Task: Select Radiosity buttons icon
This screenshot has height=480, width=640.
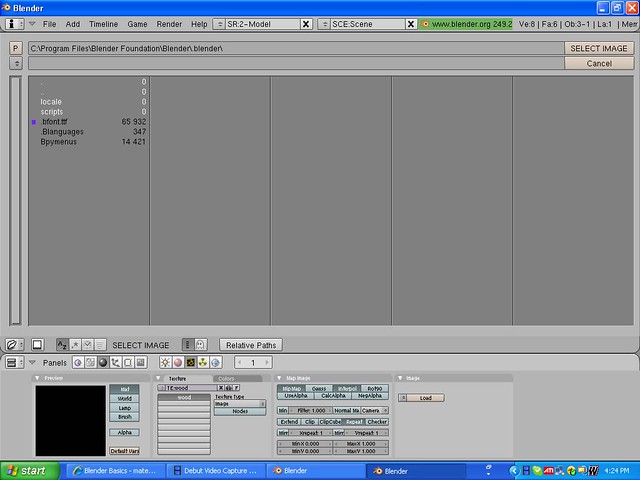Action: (x=203, y=362)
